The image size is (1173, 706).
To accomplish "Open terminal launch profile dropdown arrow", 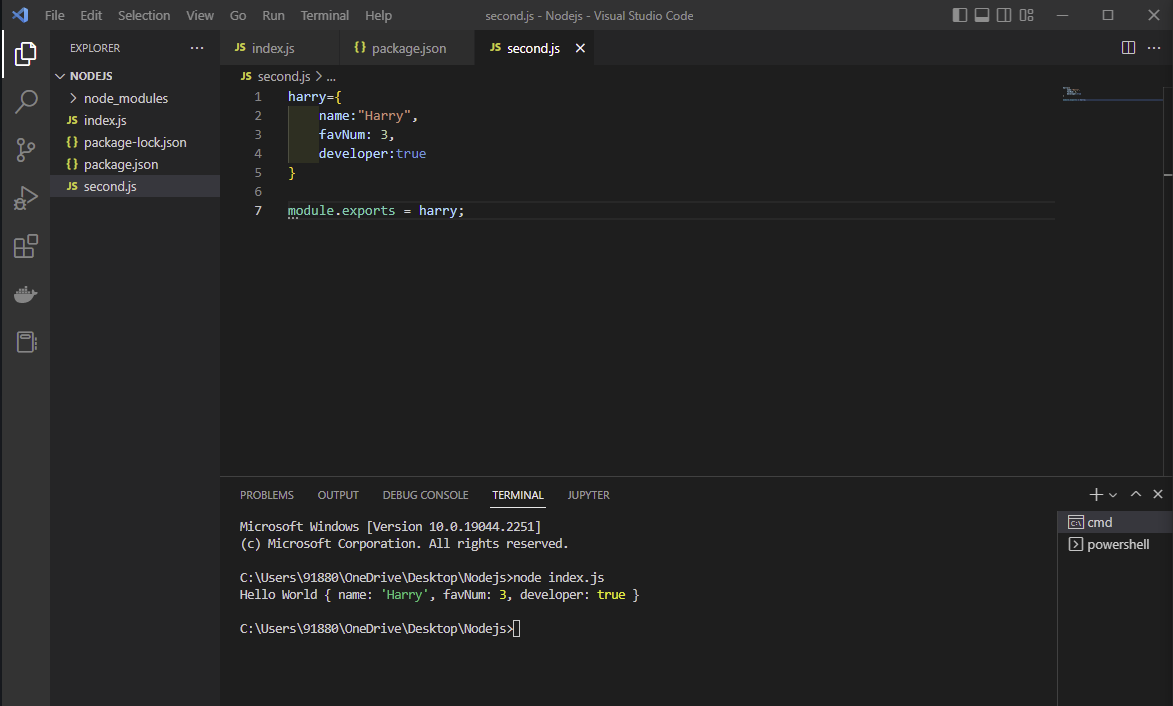I will 1113,495.
